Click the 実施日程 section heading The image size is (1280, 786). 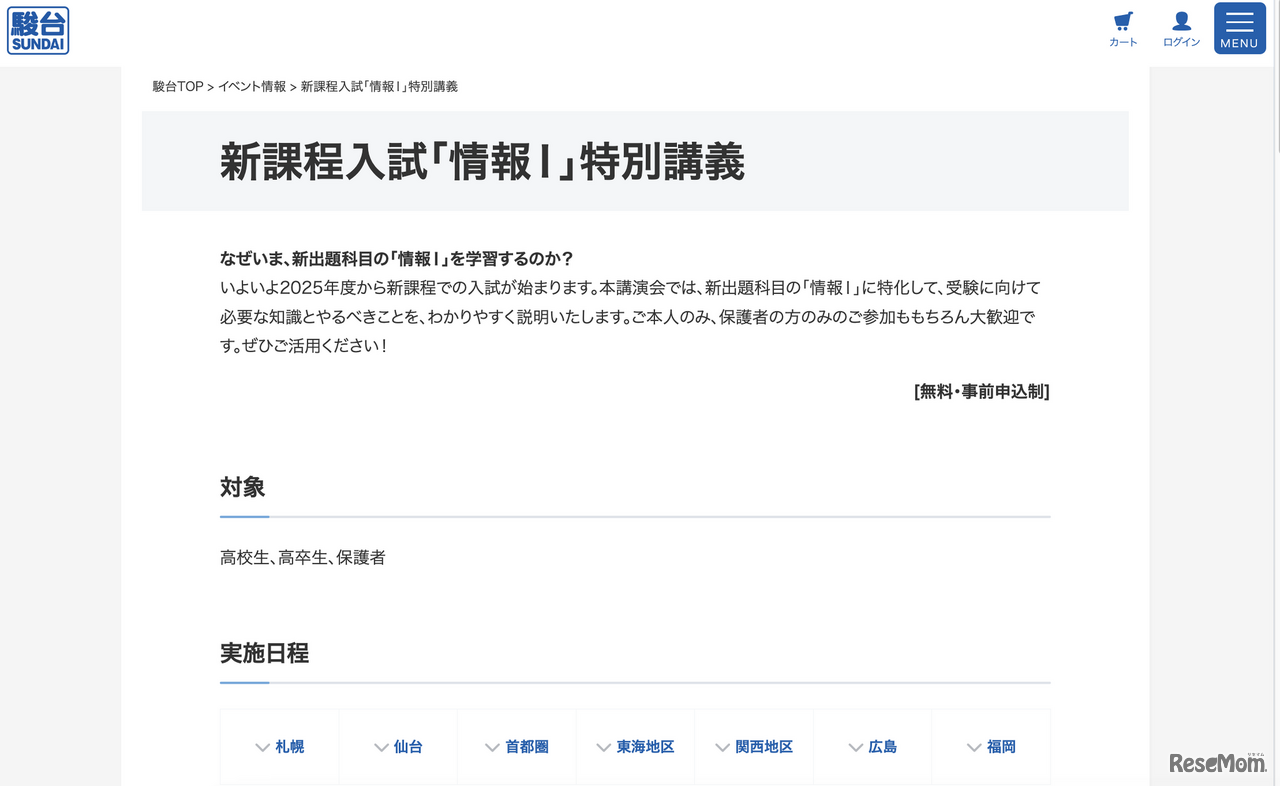(x=263, y=654)
